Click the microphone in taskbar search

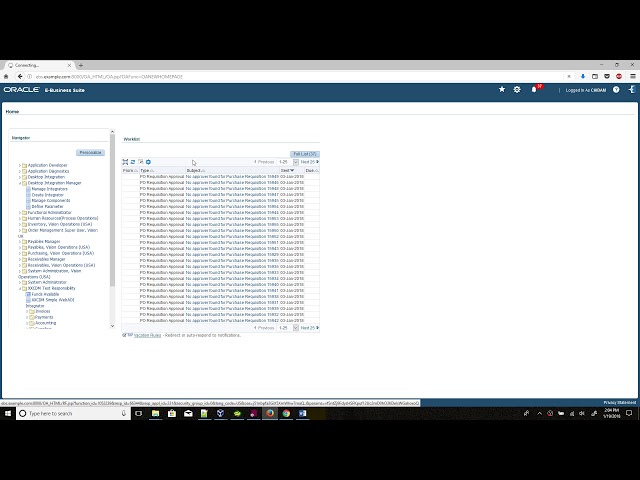pyautogui.click(x=124, y=413)
